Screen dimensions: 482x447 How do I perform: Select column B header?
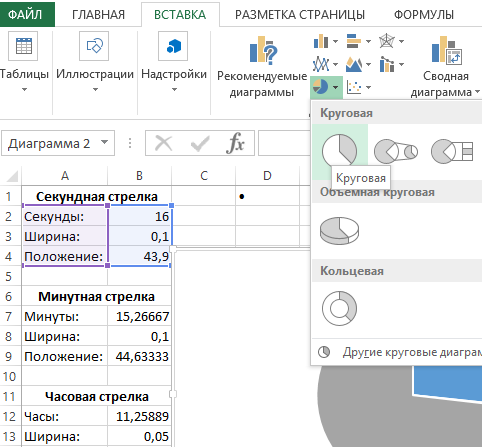point(139,175)
